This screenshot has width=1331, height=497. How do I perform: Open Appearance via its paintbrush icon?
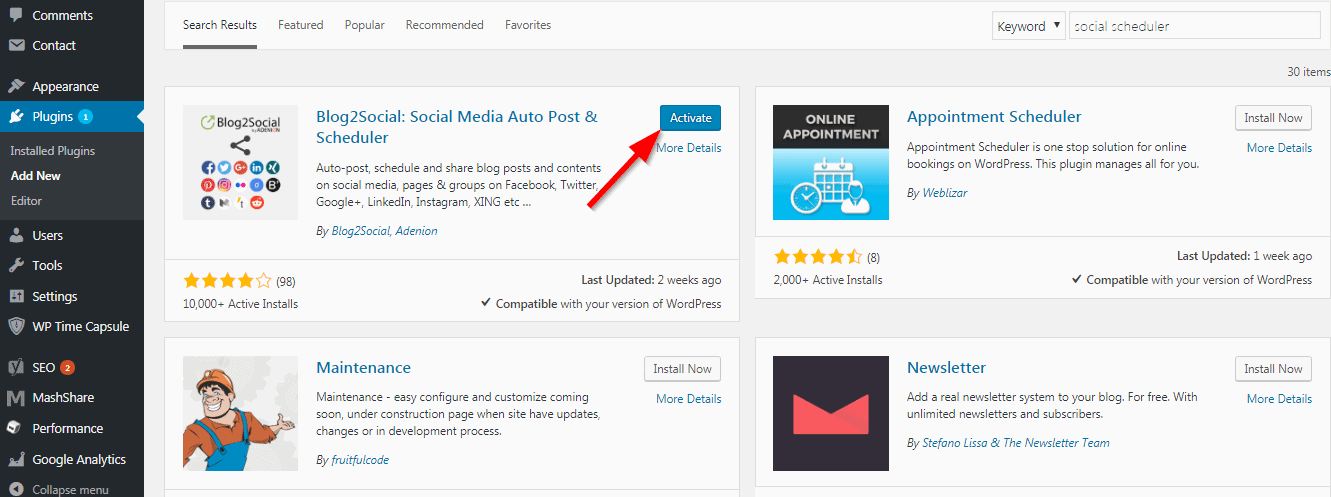(x=16, y=86)
